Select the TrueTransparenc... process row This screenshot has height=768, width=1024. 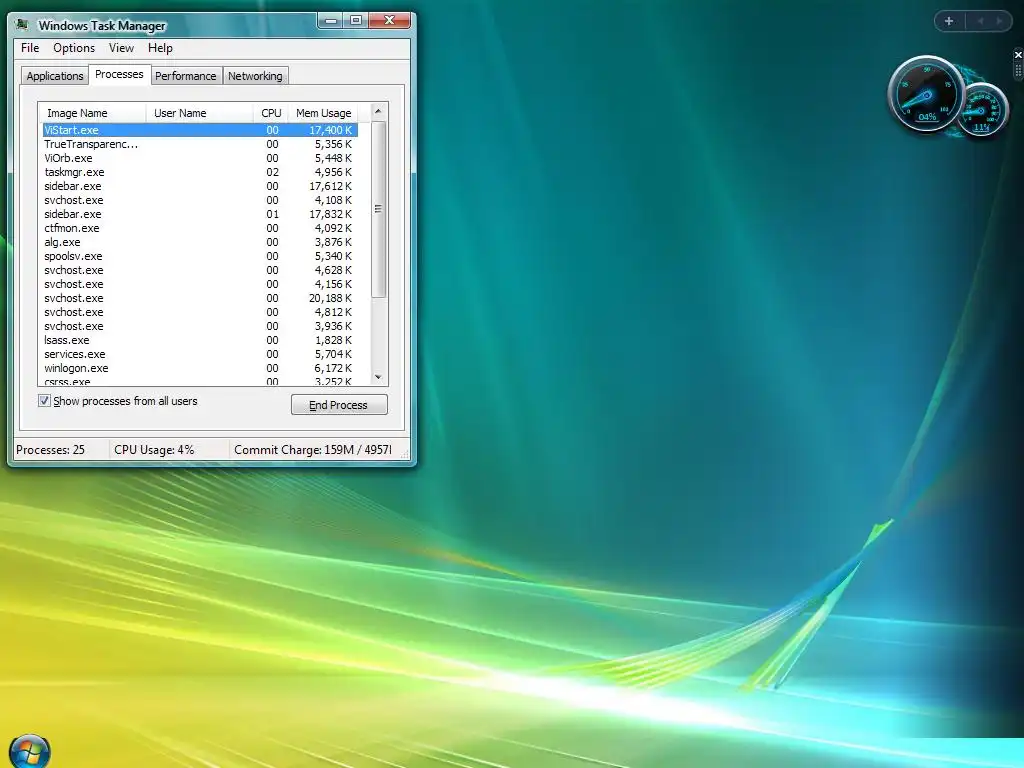200,144
